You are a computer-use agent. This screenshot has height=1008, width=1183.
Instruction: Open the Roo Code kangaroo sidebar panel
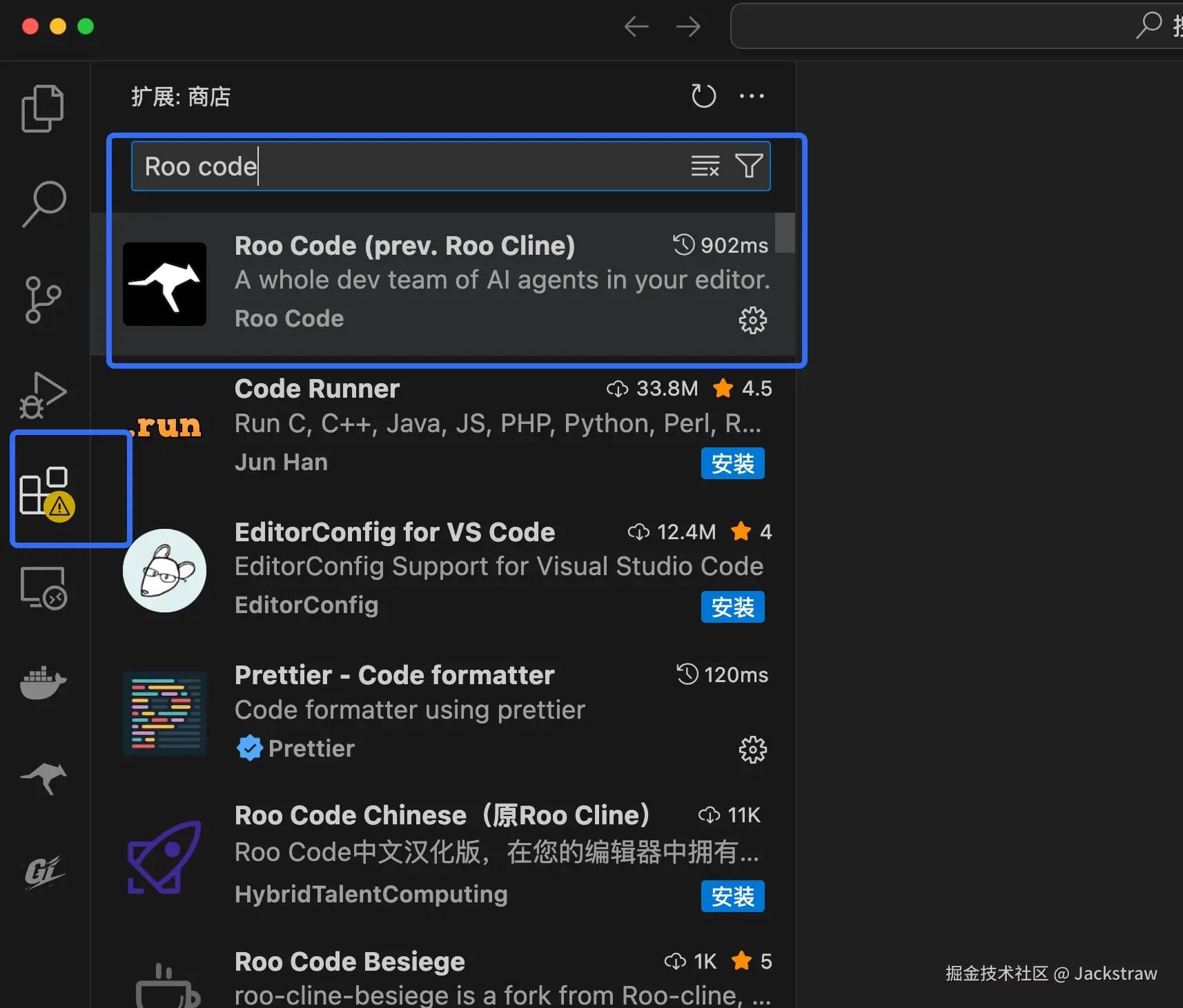(43, 779)
